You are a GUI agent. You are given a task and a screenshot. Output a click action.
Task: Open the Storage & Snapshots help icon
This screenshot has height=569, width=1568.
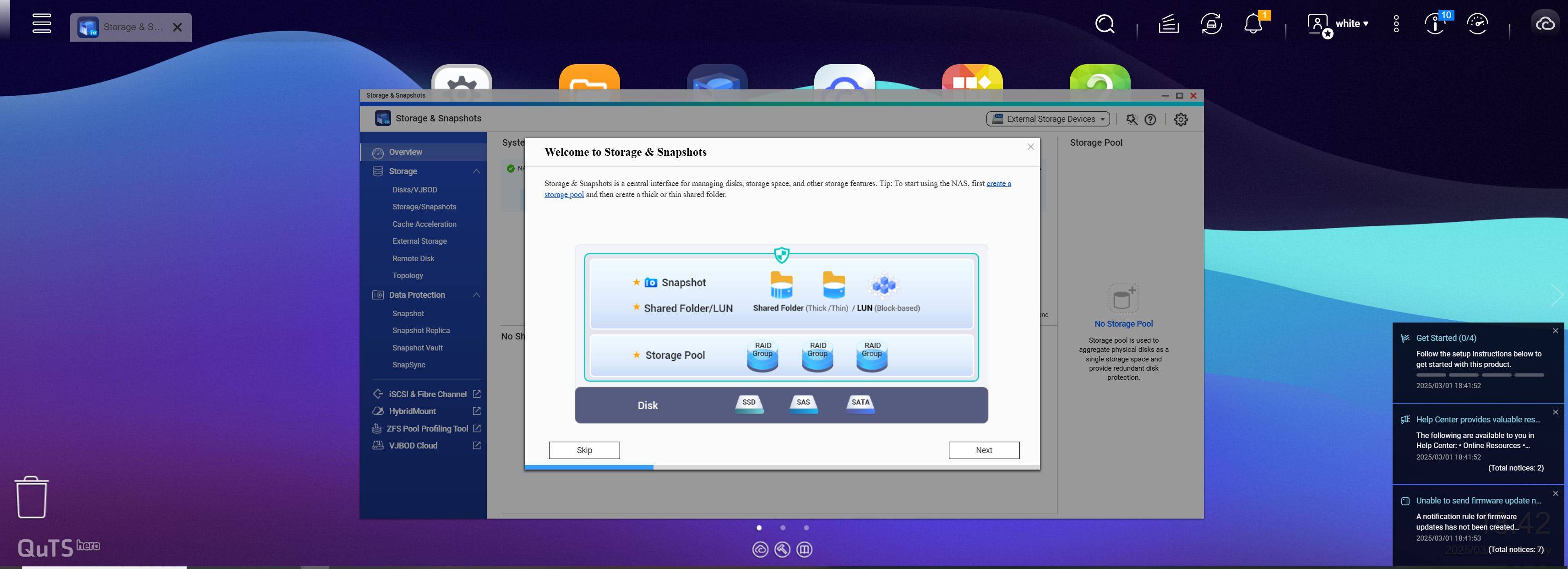click(x=1150, y=120)
